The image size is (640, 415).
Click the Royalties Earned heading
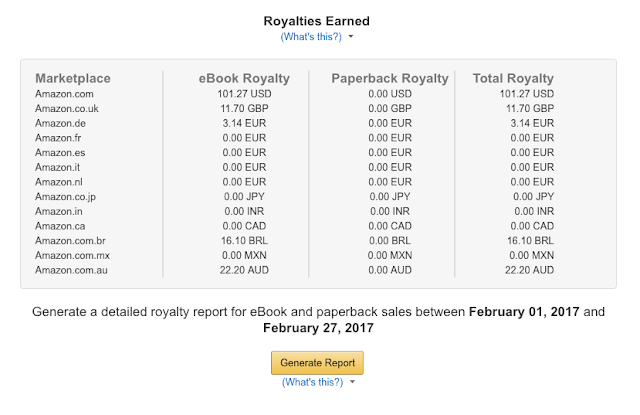[x=318, y=20]
